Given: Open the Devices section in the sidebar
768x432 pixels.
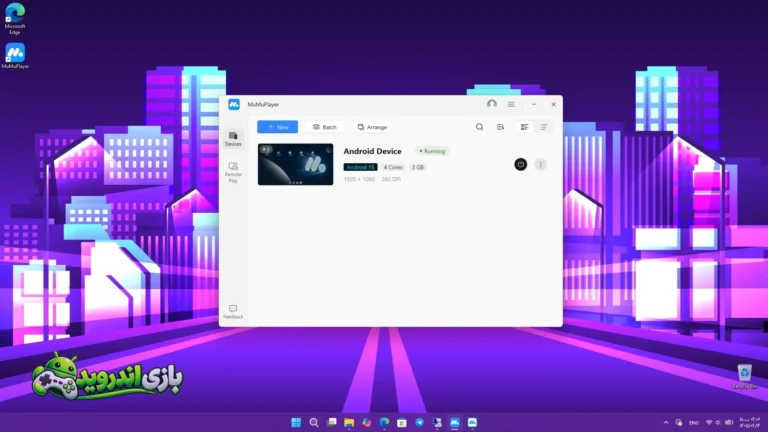Looking at the screenshot, I should tap(233, 139).
